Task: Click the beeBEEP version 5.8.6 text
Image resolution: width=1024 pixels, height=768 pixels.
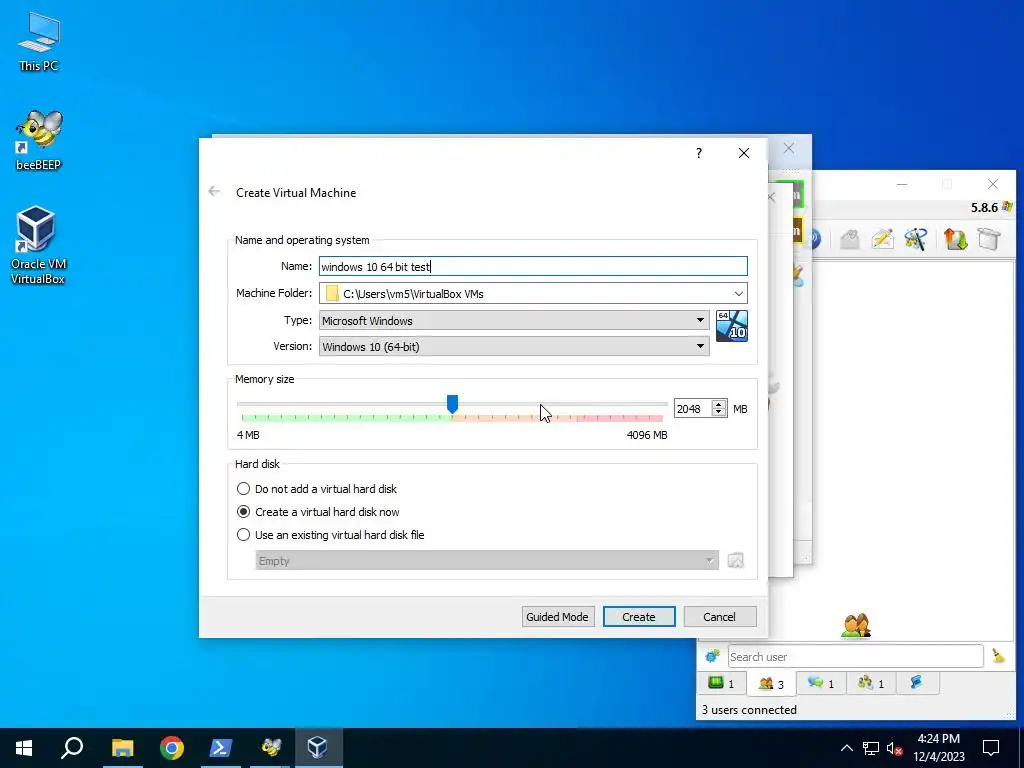Action: pyautogui.click(x=984, y=208)
